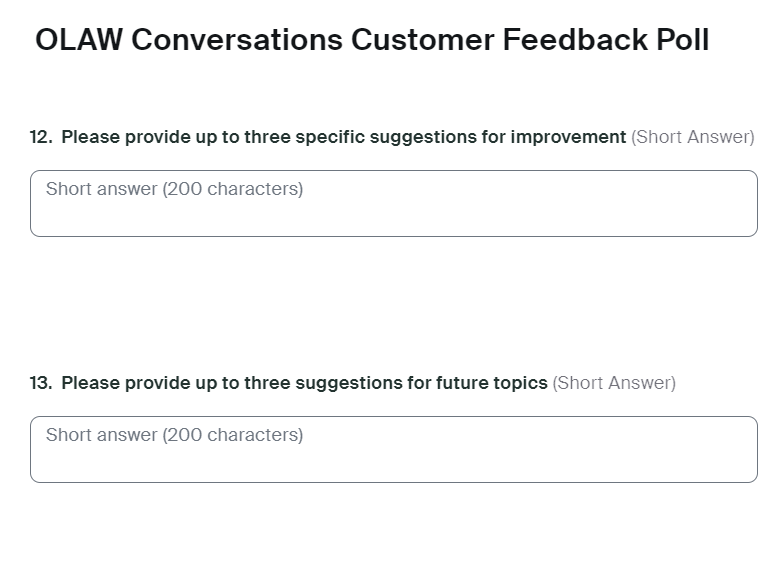The image size is (781, 574).
Task: Click placeholder text in the future topics box
Action: (174, 435)
